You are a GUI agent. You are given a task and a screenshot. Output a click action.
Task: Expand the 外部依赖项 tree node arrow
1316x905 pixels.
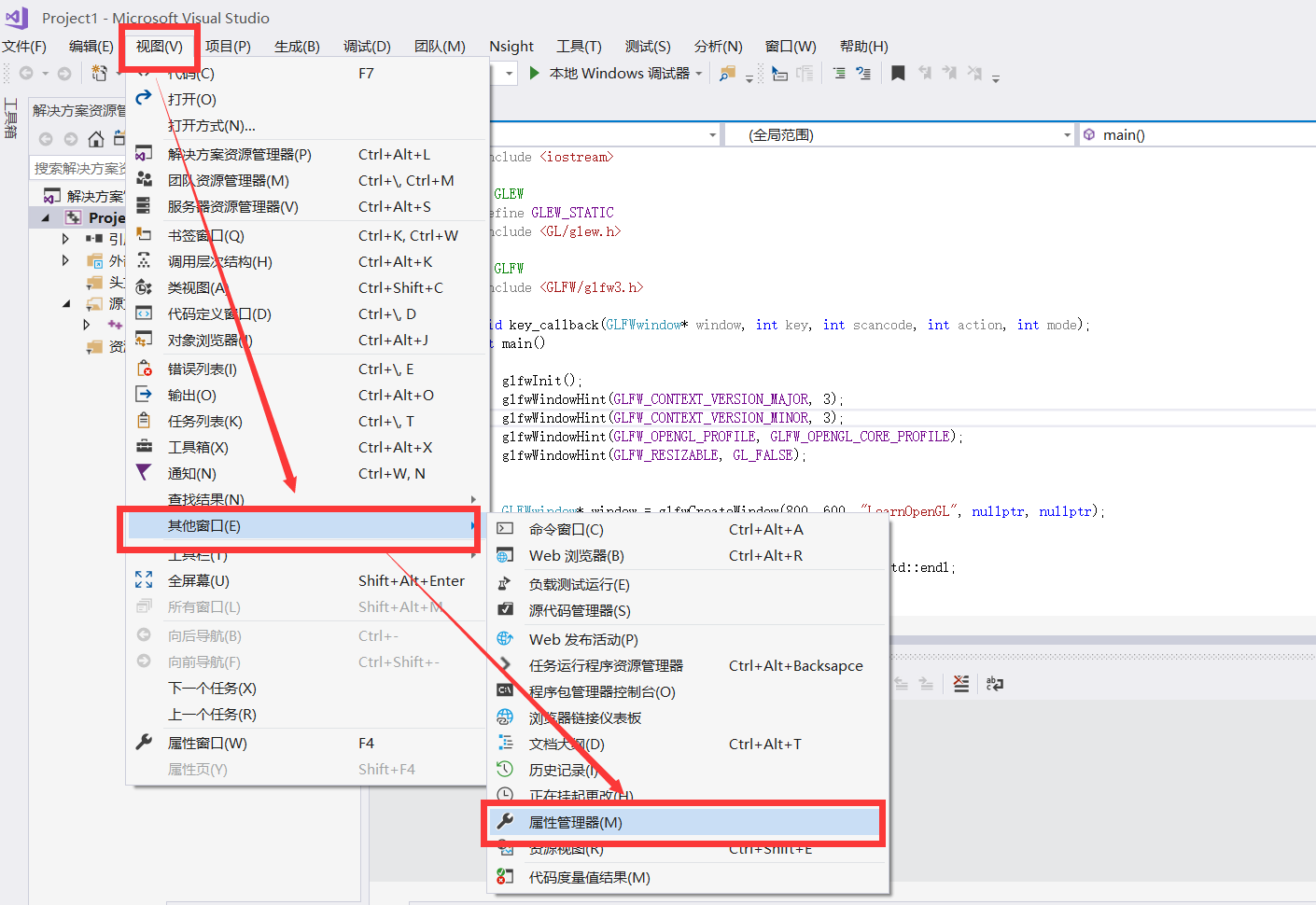pyautogui.click(x=65, y=260)
